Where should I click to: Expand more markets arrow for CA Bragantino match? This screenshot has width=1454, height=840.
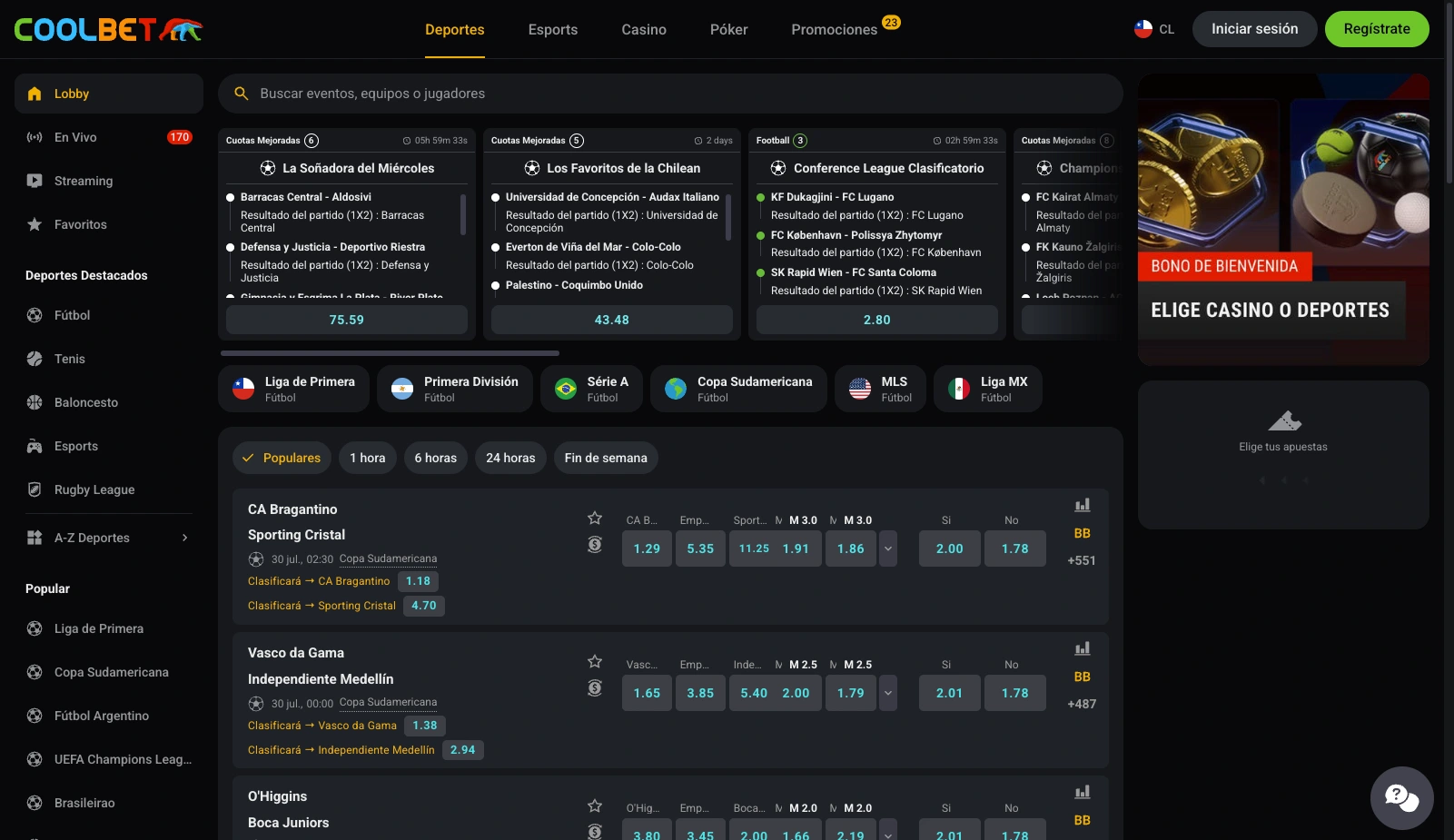point(888,548)
